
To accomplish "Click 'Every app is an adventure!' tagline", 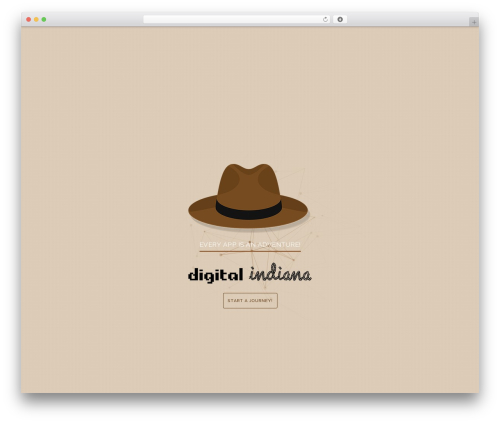I will [x=250, y=245].
